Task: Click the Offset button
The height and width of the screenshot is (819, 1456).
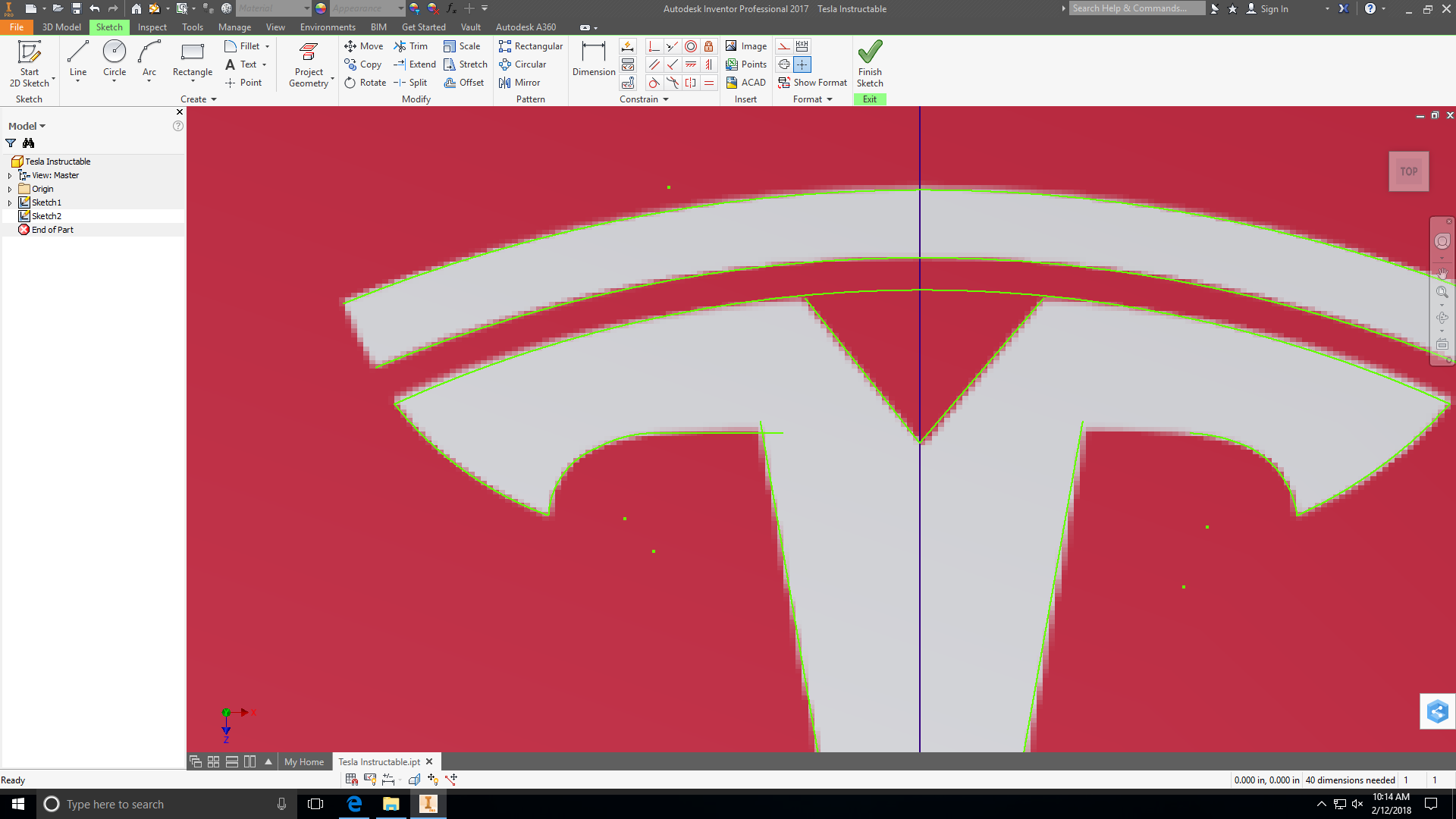Action: 464,83
